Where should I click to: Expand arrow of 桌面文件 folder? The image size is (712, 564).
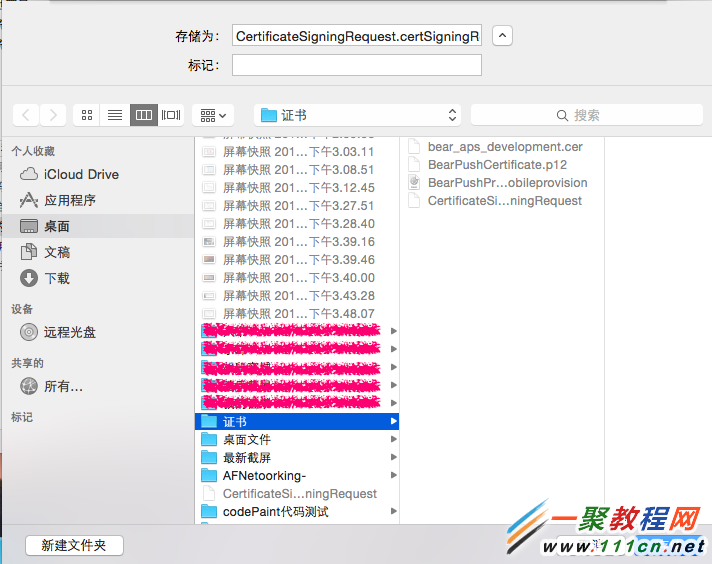tap(394, 439)
